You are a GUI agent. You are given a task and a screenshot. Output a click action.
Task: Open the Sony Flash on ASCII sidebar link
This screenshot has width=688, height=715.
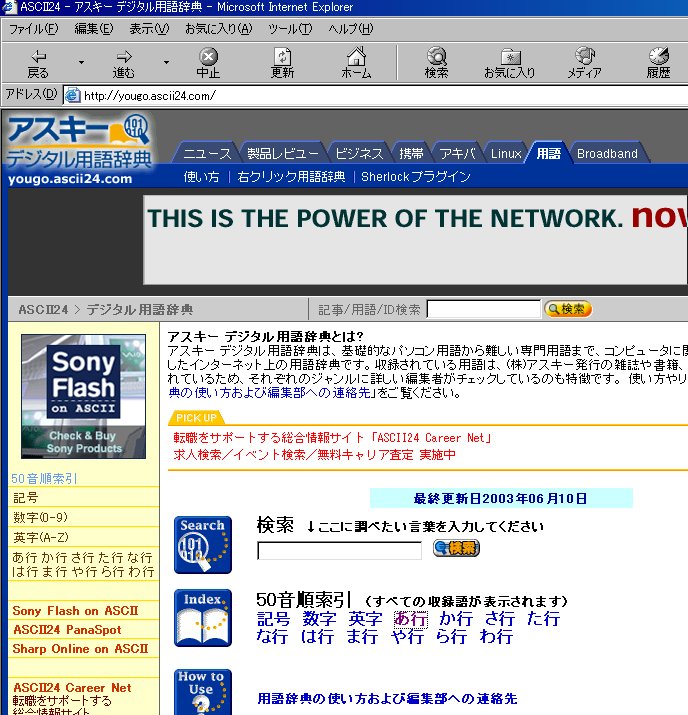click(75, 611)
